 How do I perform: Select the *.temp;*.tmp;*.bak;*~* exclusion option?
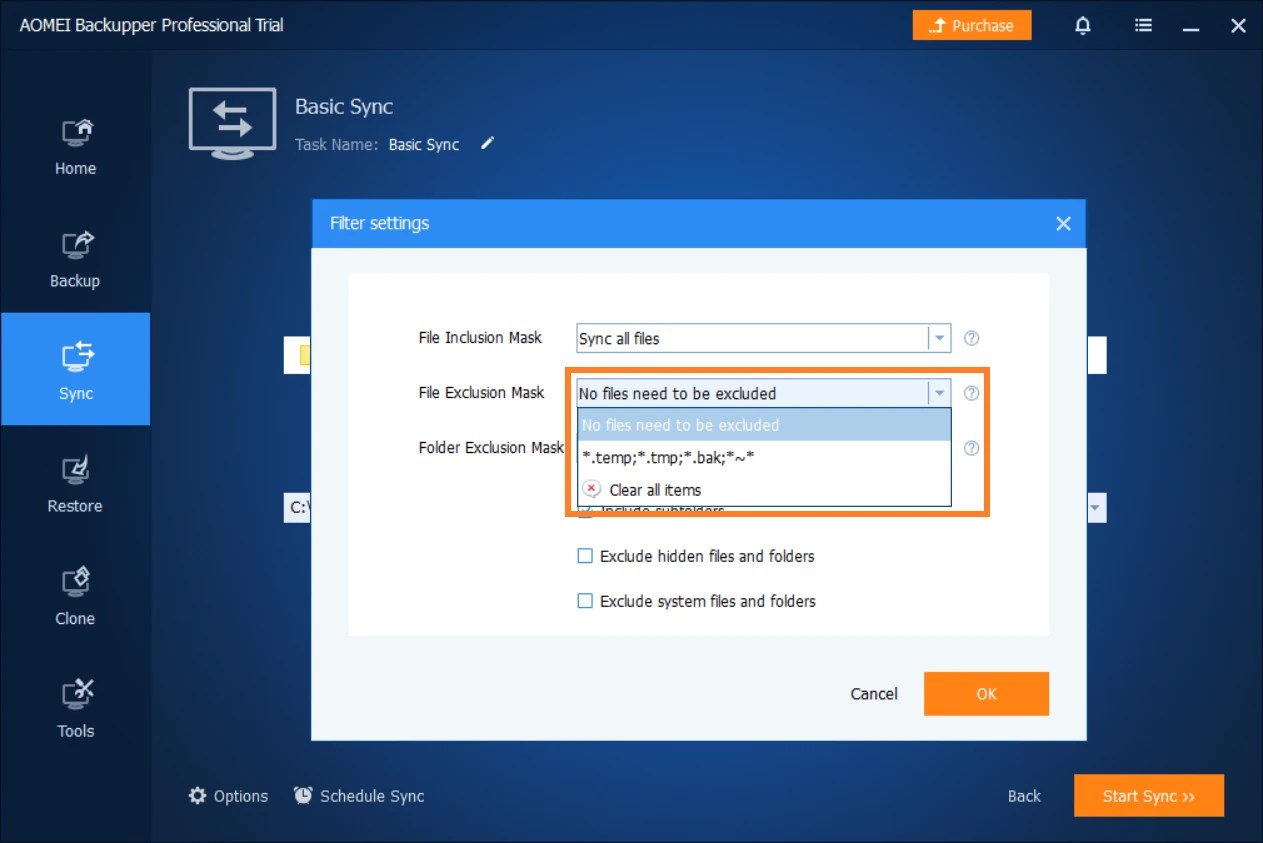(764, 457)
